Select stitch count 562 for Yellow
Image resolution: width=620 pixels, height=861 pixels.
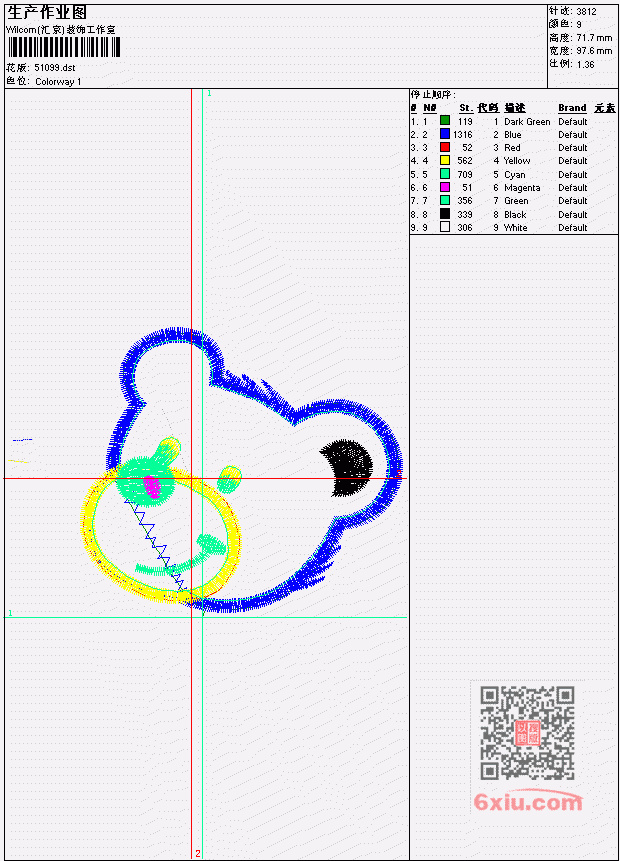click(x=465, y=161)
